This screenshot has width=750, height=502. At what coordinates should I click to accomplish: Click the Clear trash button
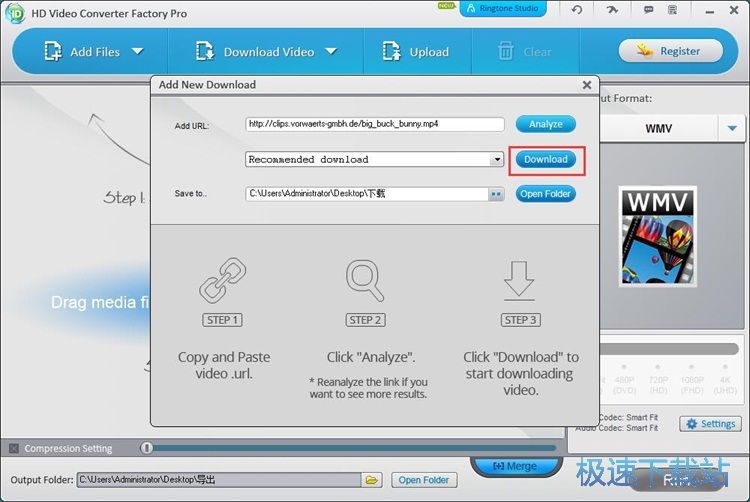pos(525,52)
